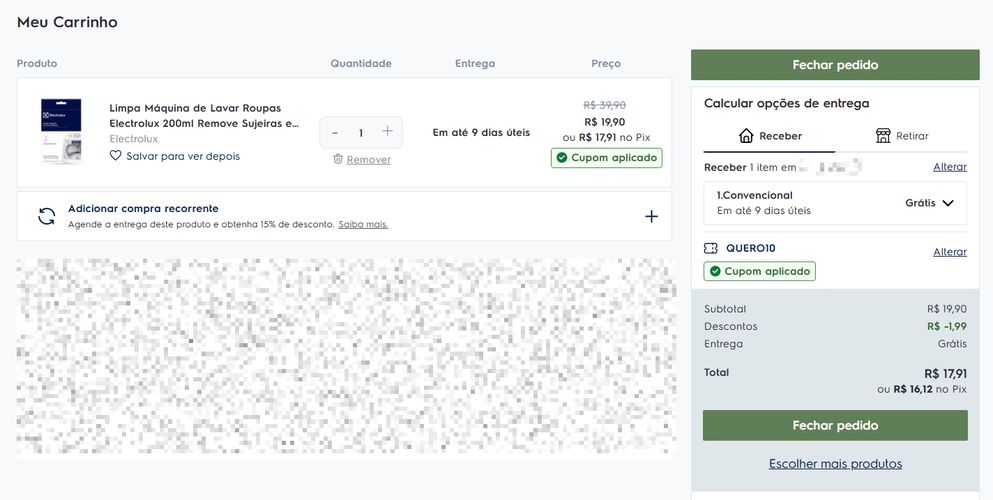Click the QUERO10 coupon code text
Screen dimensions: 993x500
coord(750,248)
